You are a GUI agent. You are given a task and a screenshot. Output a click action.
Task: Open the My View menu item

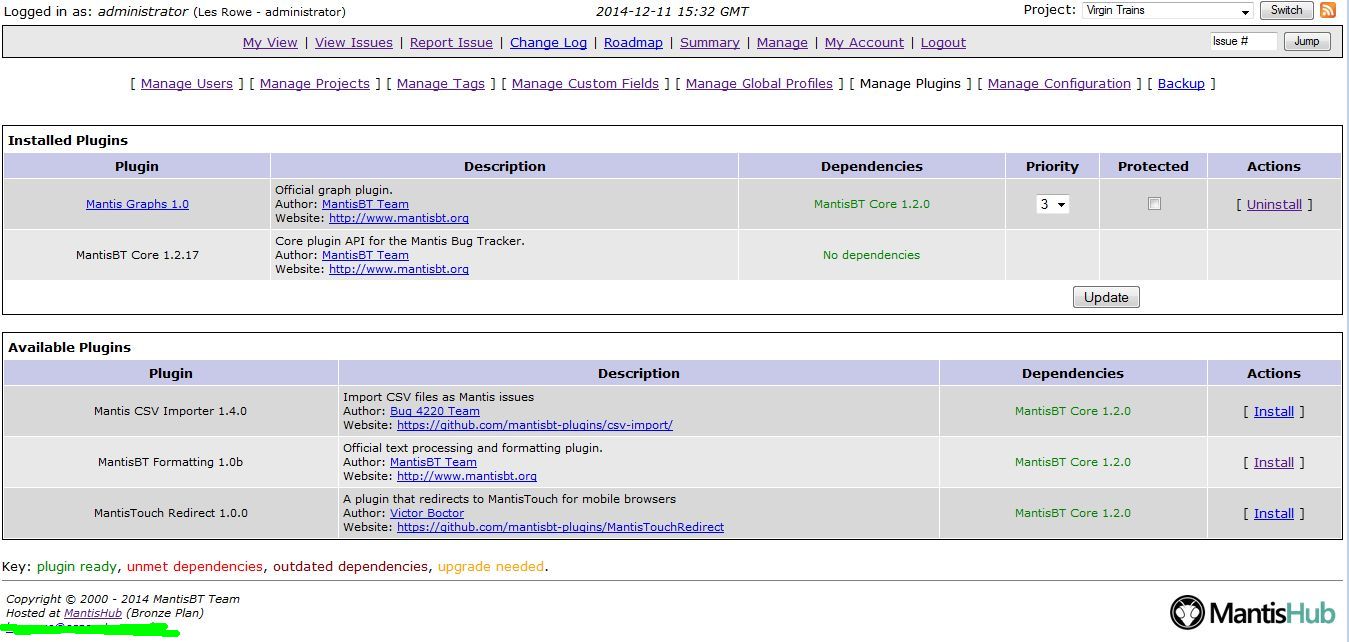point(270,43)
